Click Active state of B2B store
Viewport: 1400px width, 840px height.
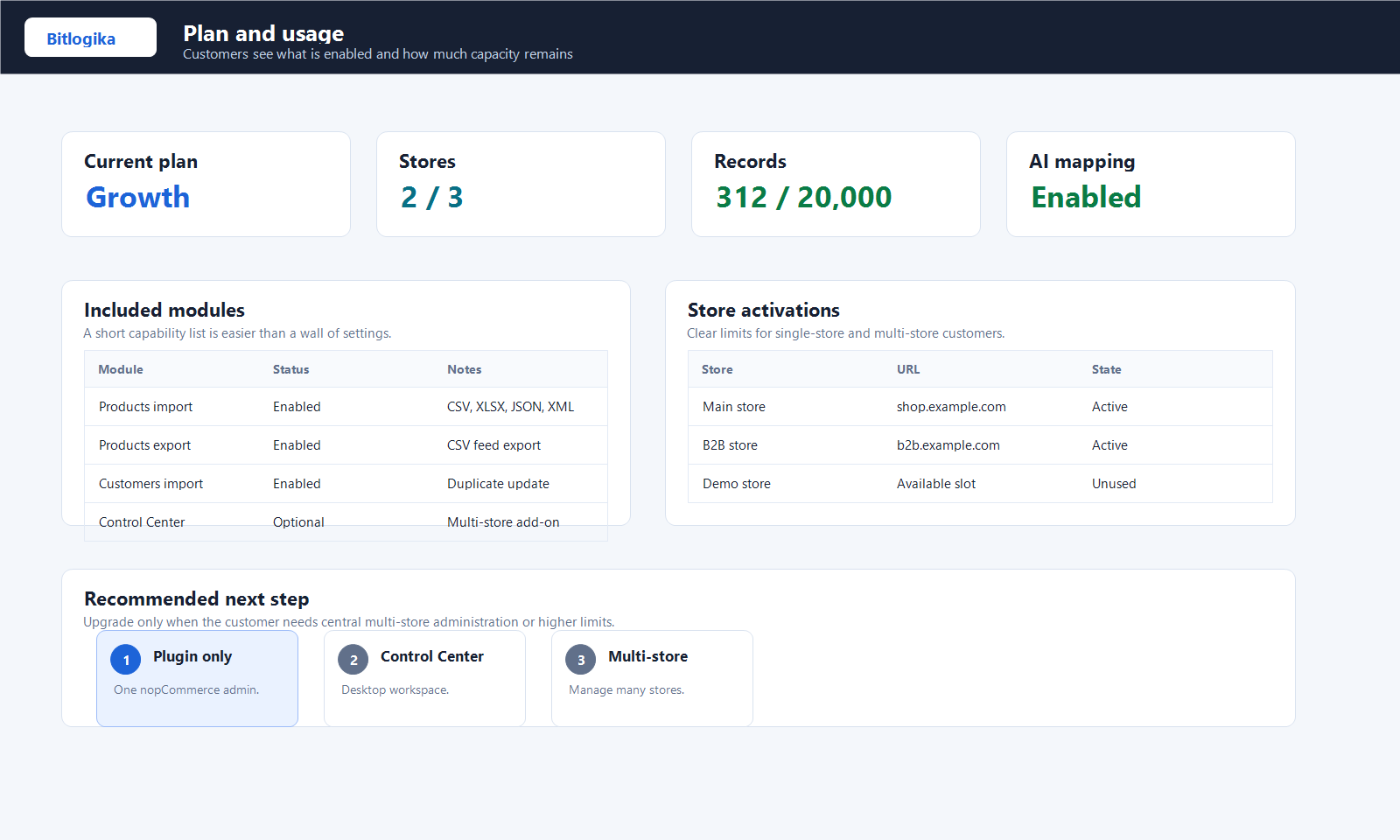click(1109, 445)
